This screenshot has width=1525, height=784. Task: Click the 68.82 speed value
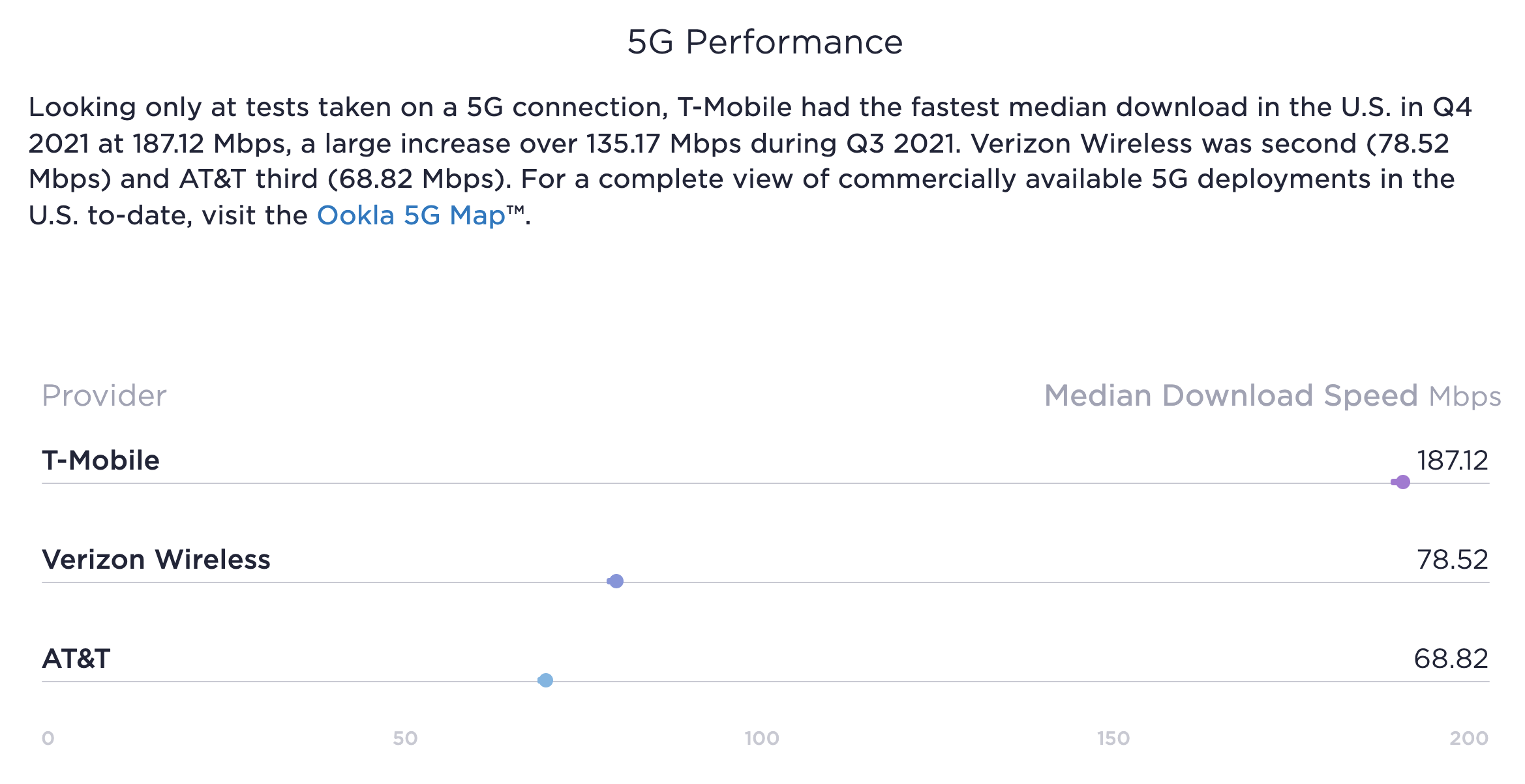click(x=1451, y=659)
